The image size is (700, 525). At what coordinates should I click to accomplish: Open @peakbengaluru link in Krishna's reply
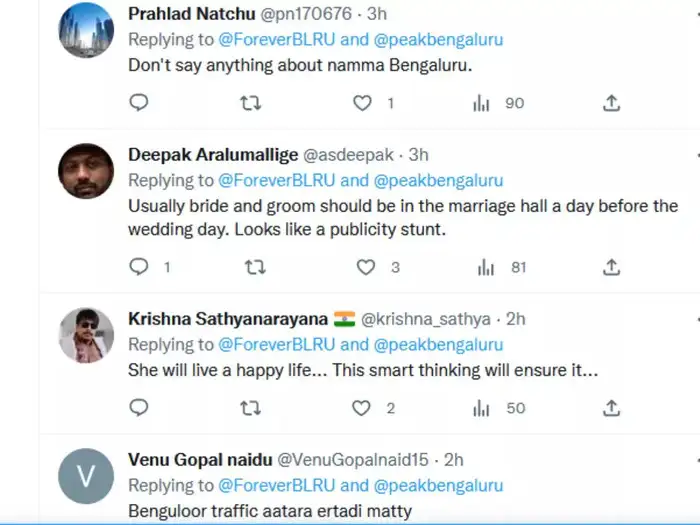pyautogui.click(x=438, y=345)
